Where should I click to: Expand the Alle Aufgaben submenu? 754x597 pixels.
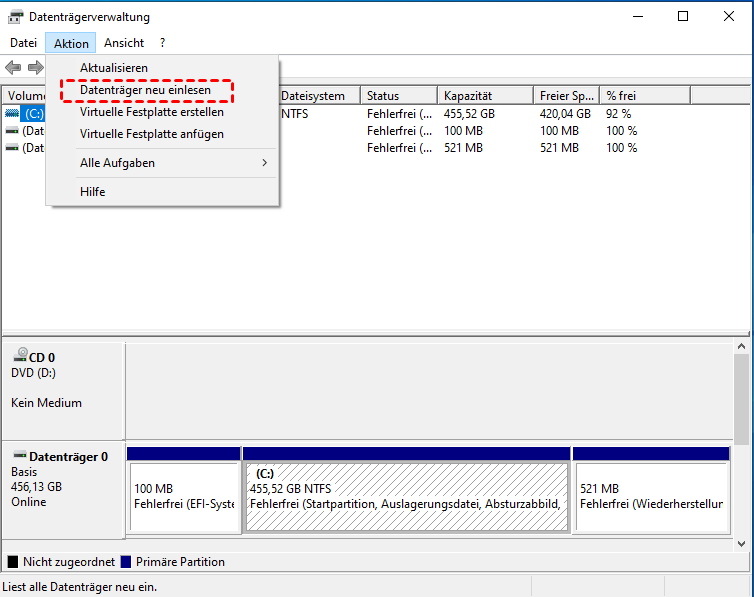coord(163,163)
